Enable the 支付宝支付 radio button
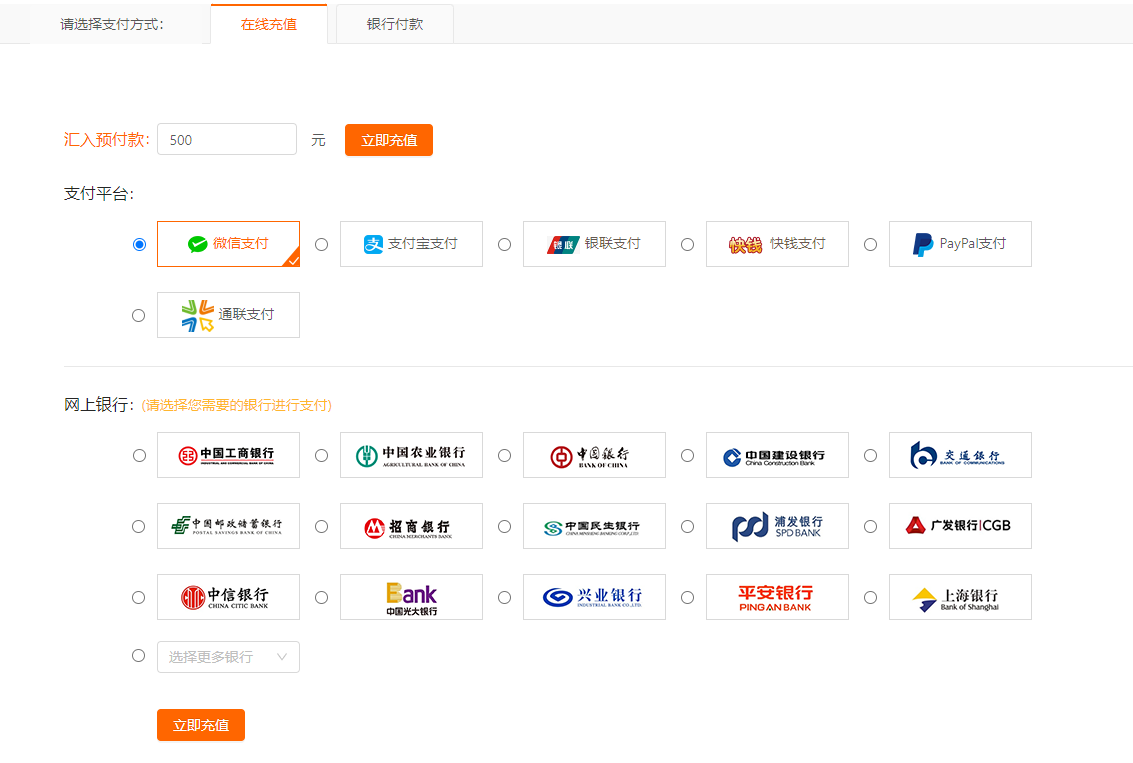The height and width of the screenshot is (763, 1133). (x=322, y=244)
